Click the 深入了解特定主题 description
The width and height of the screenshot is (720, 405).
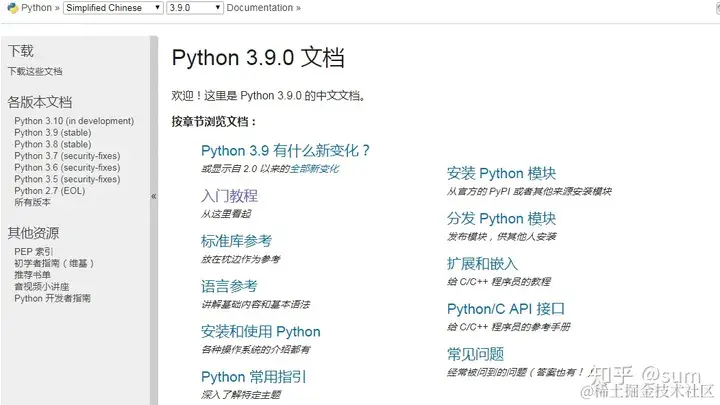pos(241,395)
